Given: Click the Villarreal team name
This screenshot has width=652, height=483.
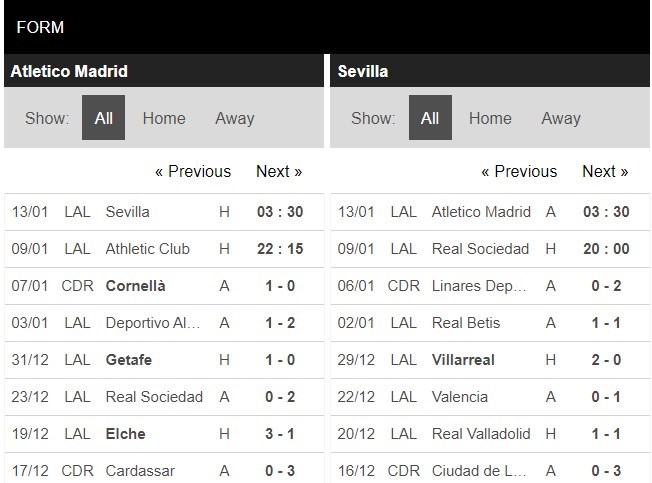Looking at the screenshot, I should coord(463,360).
